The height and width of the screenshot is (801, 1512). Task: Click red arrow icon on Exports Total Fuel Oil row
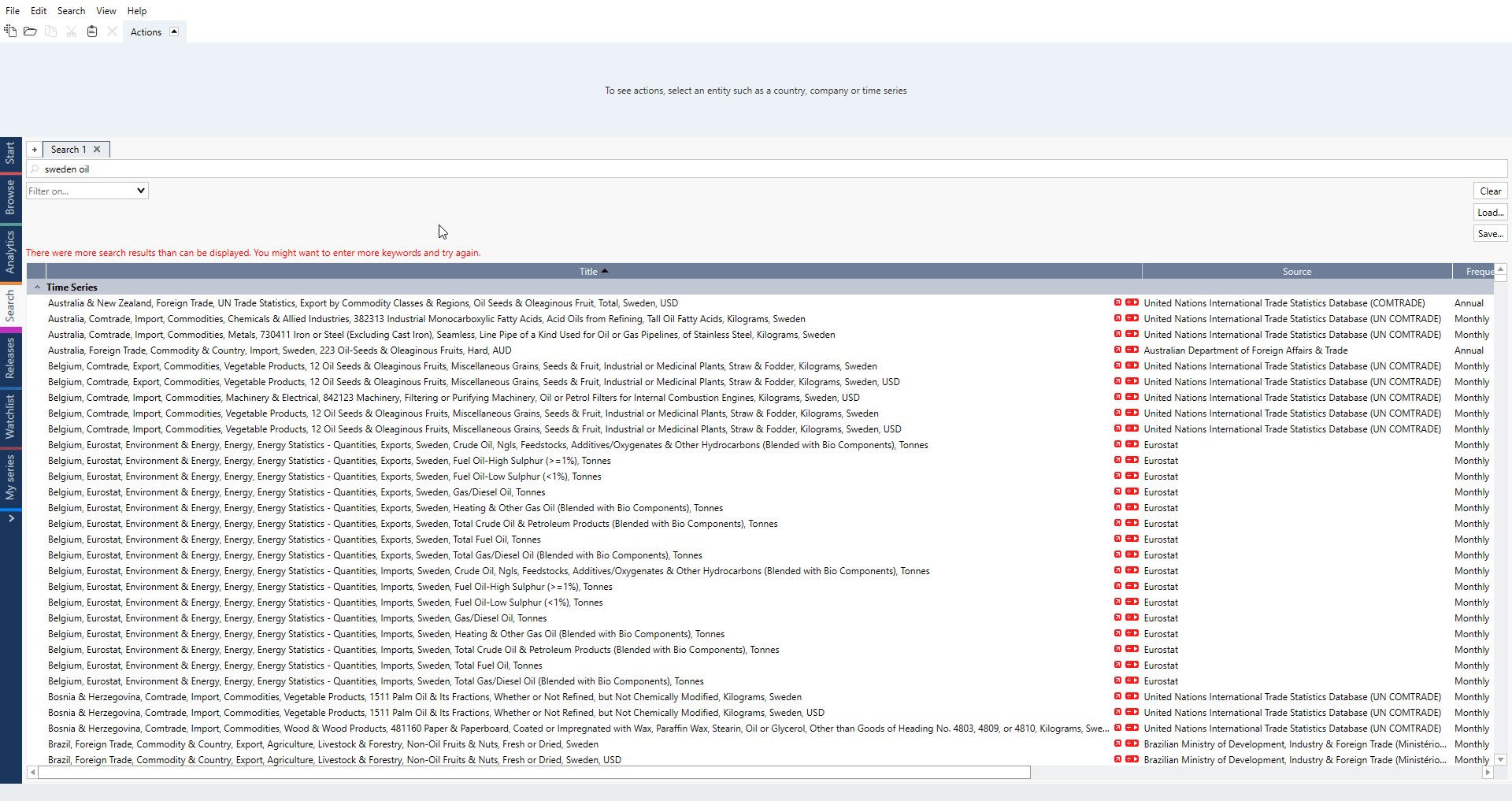1117,539
